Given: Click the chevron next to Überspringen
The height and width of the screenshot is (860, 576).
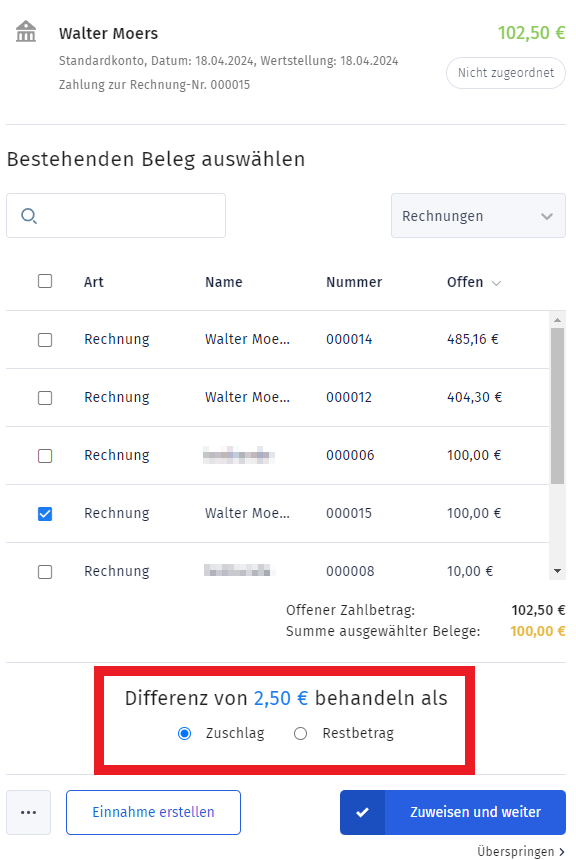Looking at the screenshot, I should point(562,852).
